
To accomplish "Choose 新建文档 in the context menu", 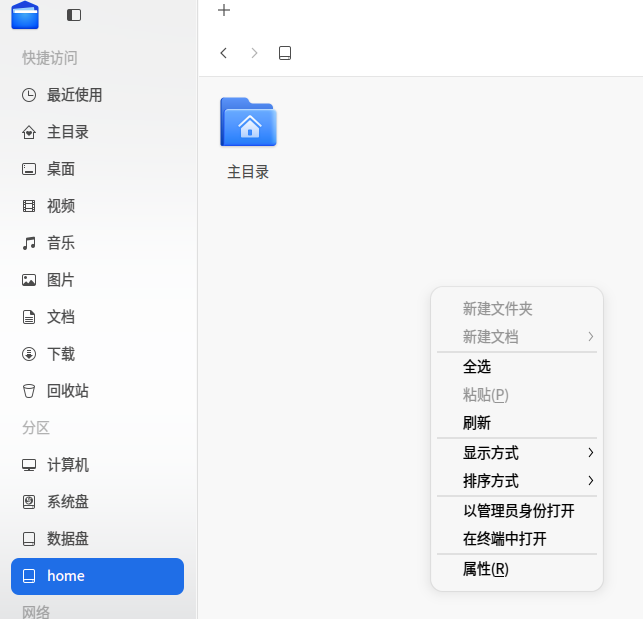I will tap(517, 337).
